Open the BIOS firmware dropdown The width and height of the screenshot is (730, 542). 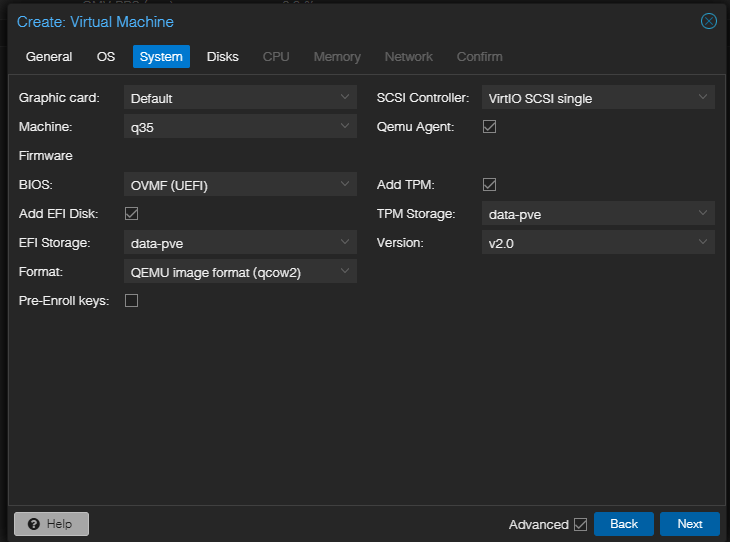[240, 184]
